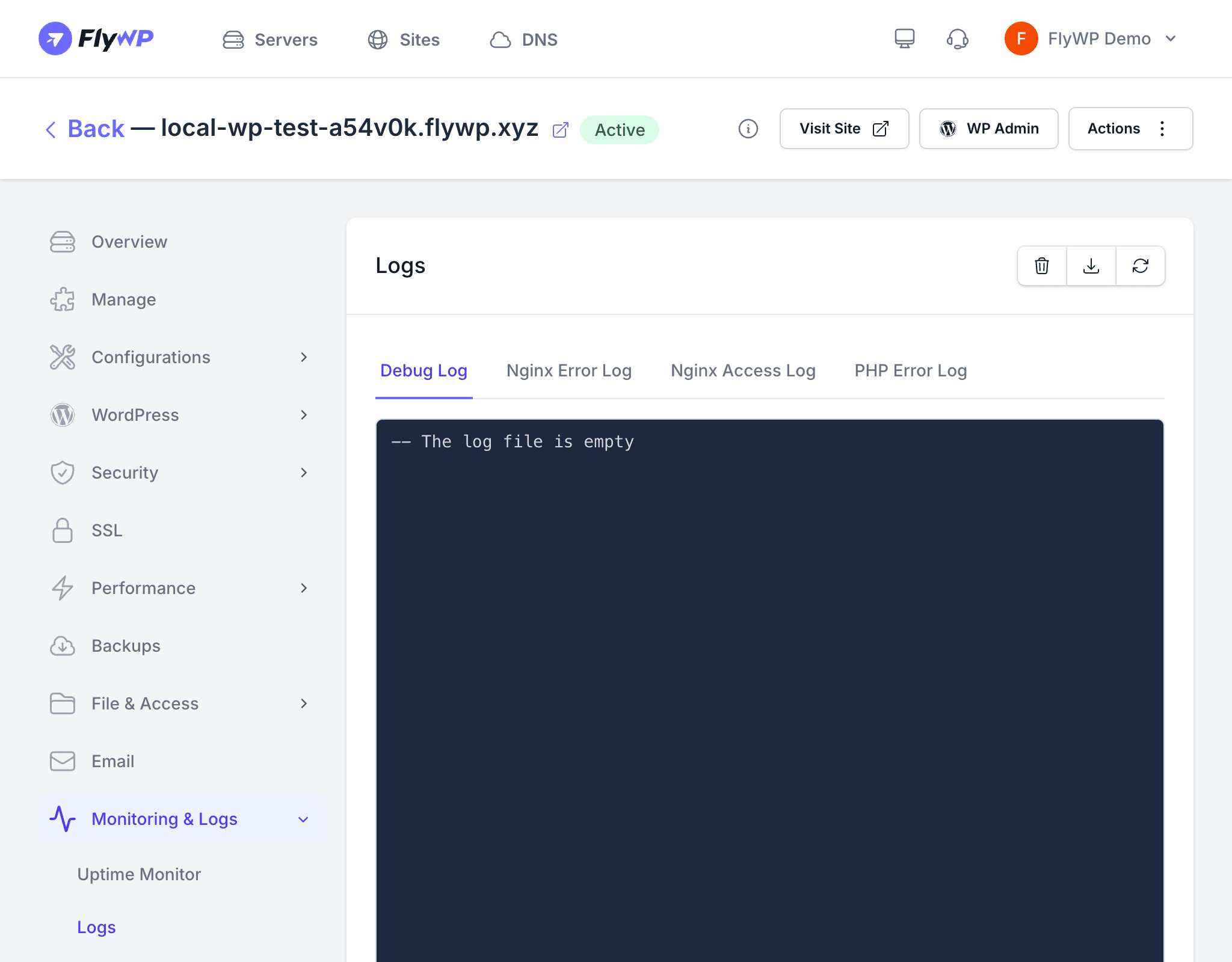This screenshot has height=962, width=1232.
Task: Open the Email sidebar item
Action: pyautogui.click(x=183, y=761)
